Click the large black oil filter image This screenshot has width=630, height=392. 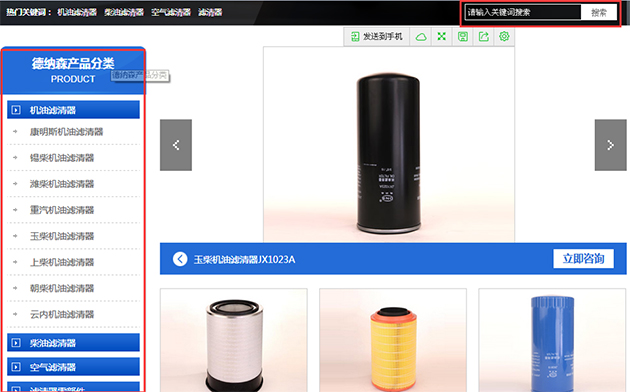click(x=389, y=145)
